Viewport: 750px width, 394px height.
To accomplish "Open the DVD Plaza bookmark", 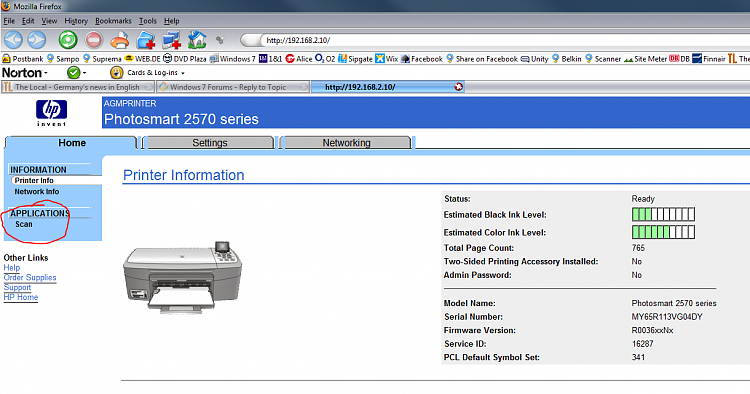I will tap(185, 59).
